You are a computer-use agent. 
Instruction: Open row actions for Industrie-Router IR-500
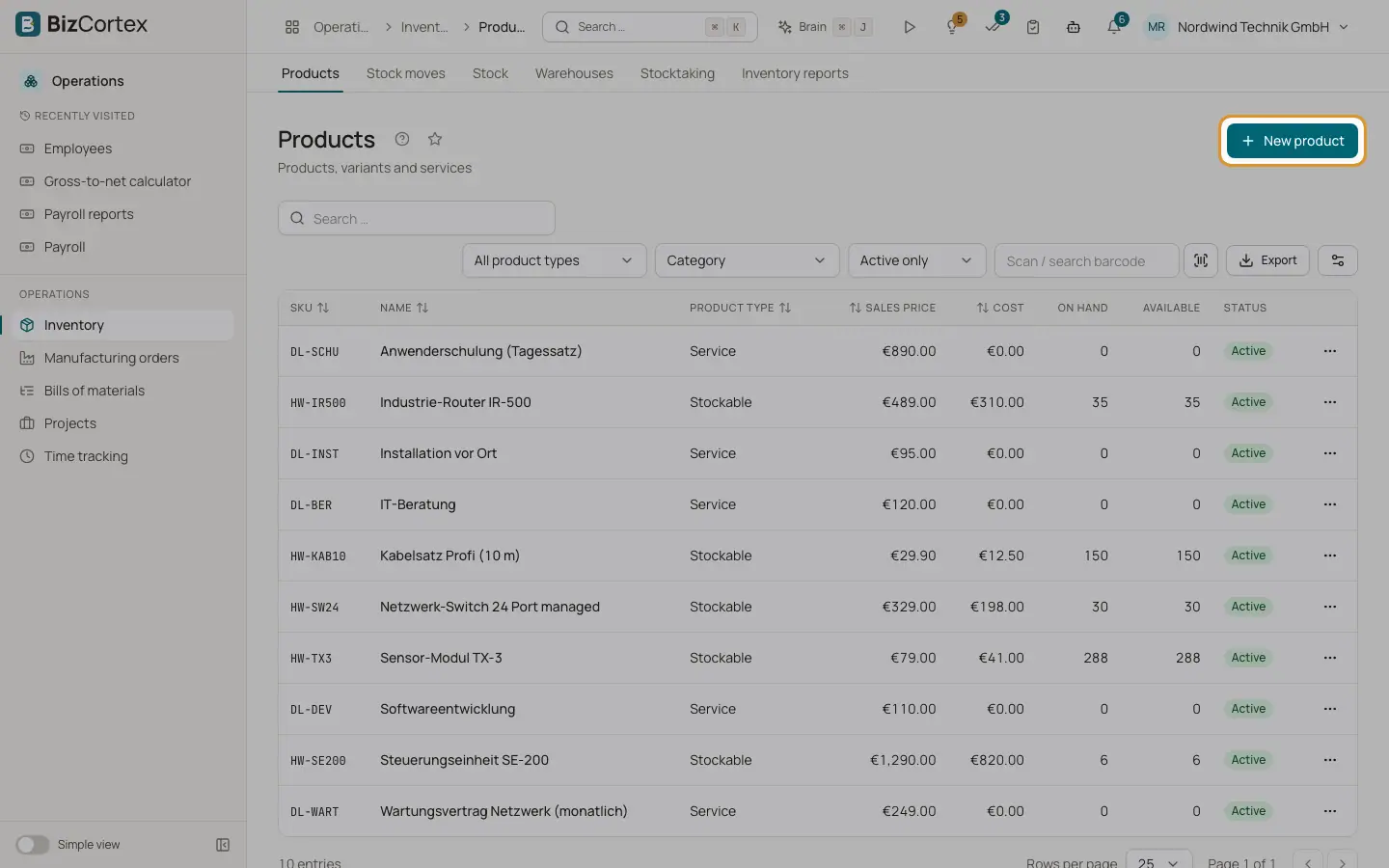pos(1330,402)
